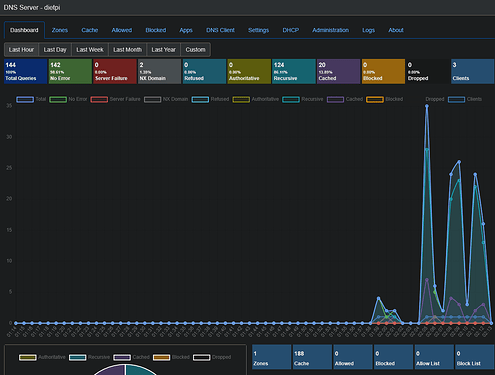Screen dimensions: 495x375
Task: Open the Administration tab
Action: pyautogui.click(x=331, y=30)
